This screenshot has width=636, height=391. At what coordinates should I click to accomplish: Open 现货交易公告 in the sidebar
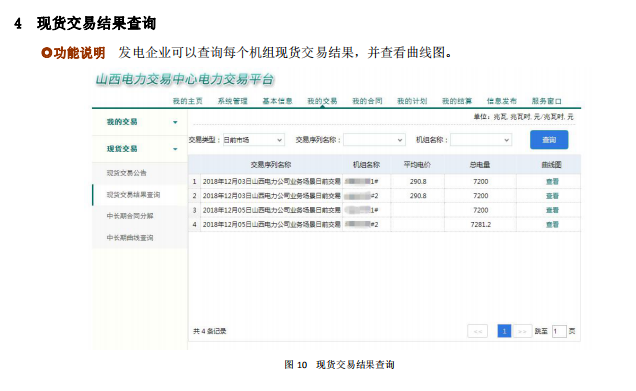click(126, 173)
